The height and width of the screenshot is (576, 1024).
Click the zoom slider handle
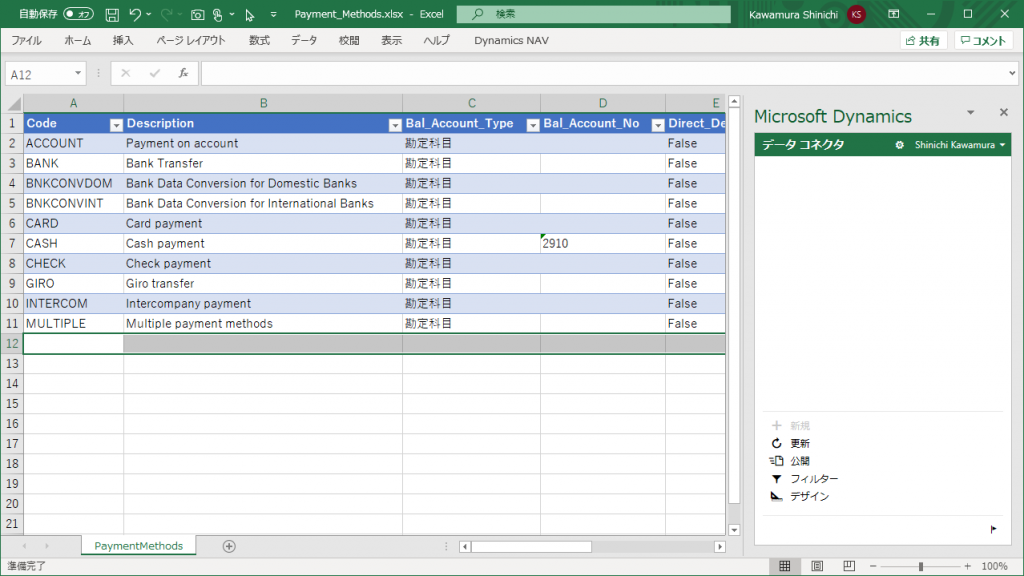[921, 566]
